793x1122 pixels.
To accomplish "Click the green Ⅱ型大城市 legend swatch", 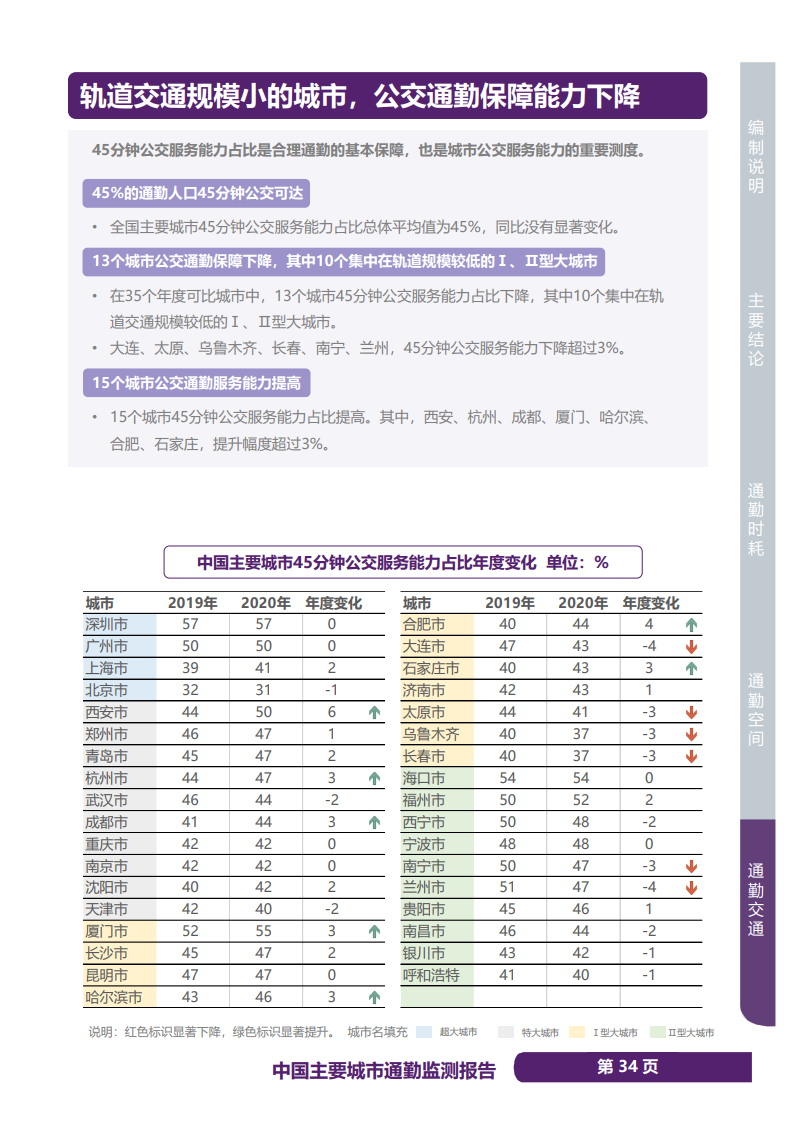I will (657, 1032).
